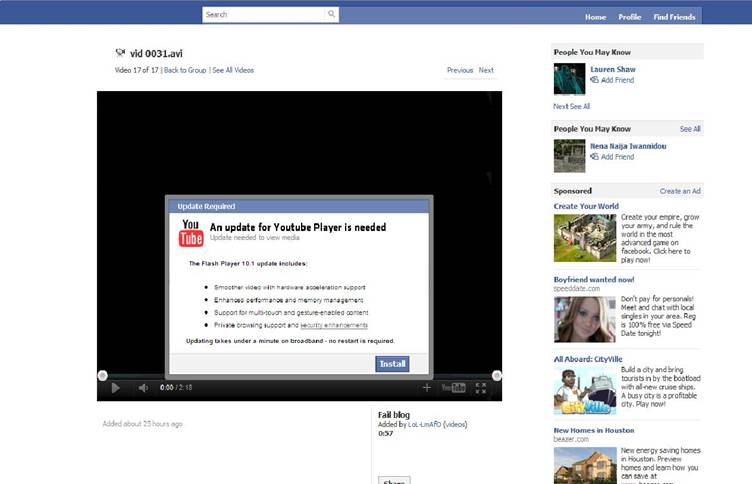The height and width of the screenshot is (484, 752).
Task: Click the Create an Ad link
Action: 680,191
